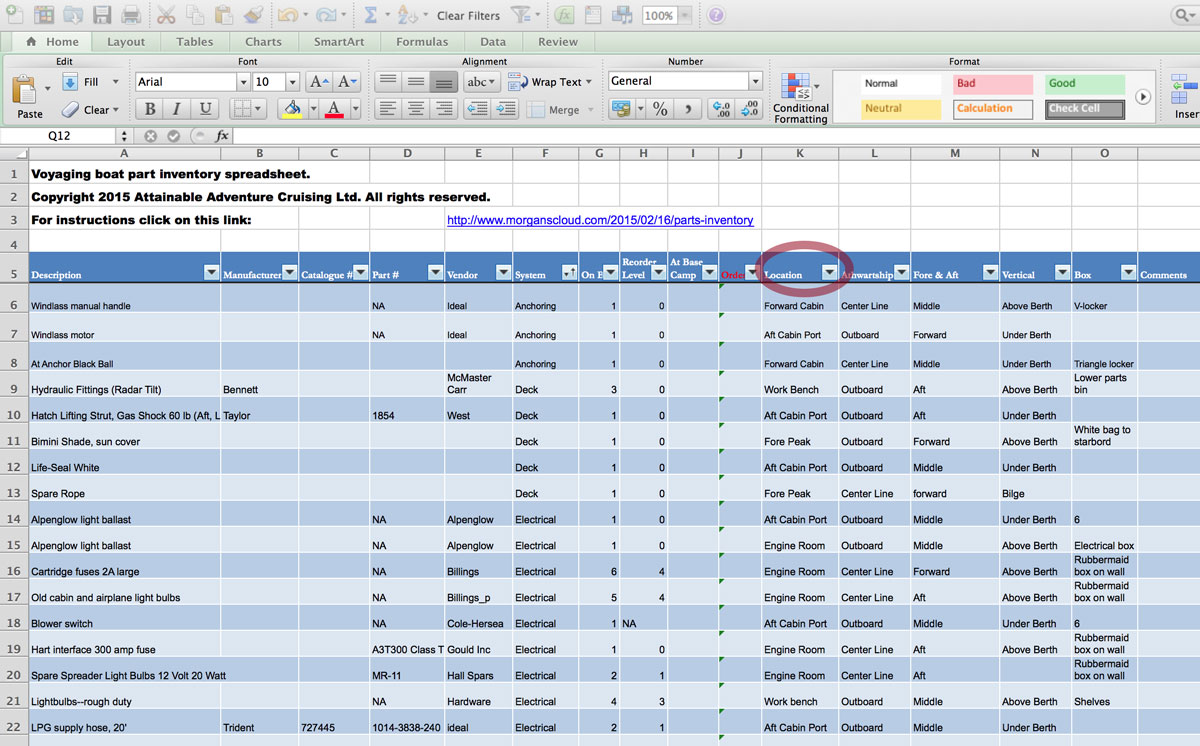Image resolution: width=1200 pixels, height=746 pixels.
Task: Click the percent style icon
Action: [x=660, y=110]
